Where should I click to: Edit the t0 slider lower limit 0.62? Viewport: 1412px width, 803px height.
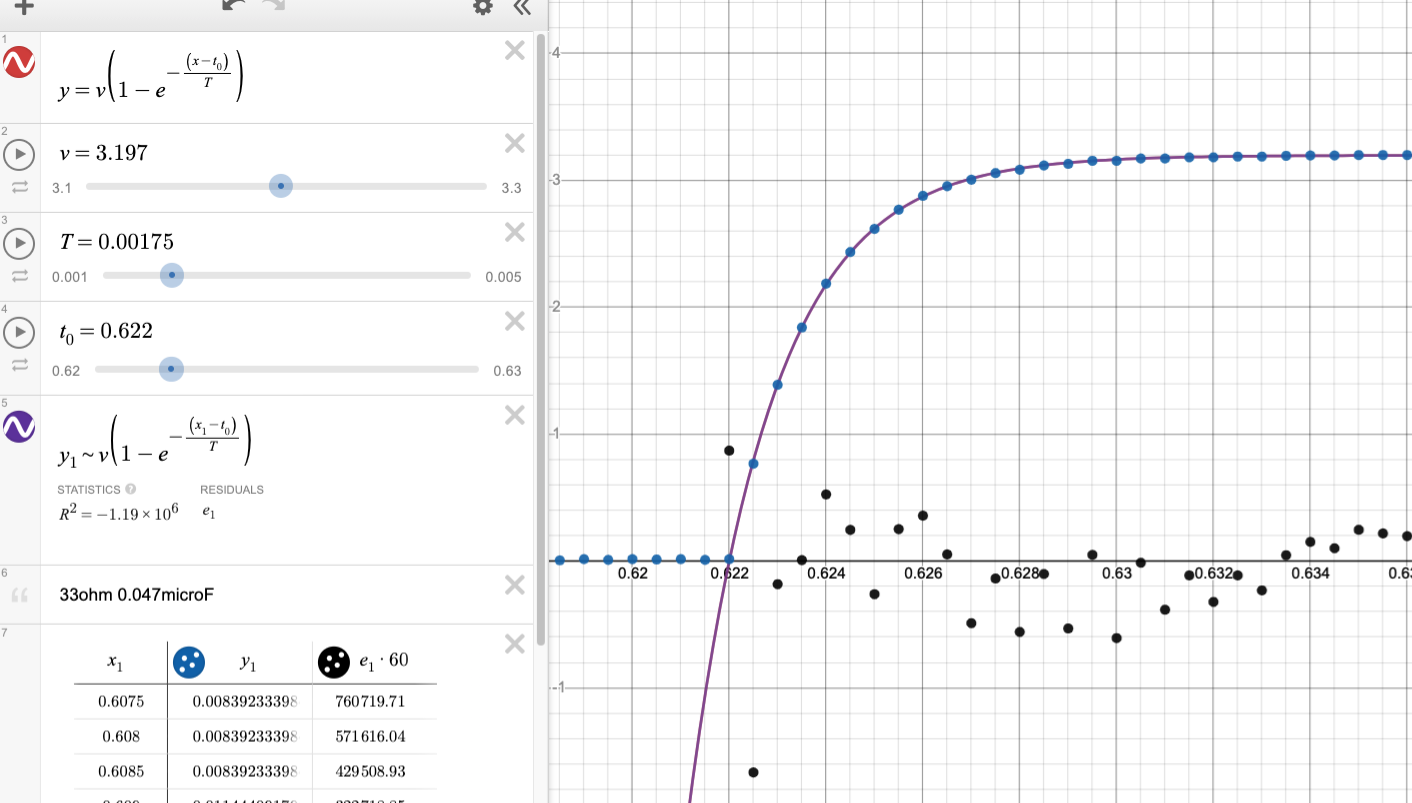66,371
